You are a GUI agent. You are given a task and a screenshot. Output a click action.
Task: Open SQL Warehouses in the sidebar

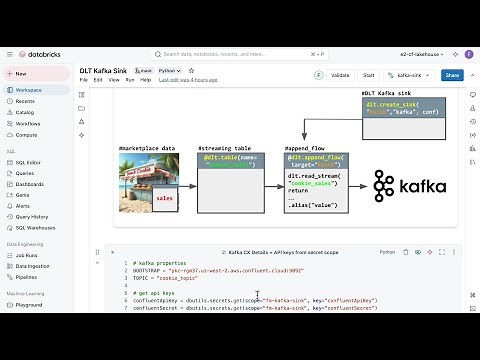pyautogui.click(x=36, y=228)
